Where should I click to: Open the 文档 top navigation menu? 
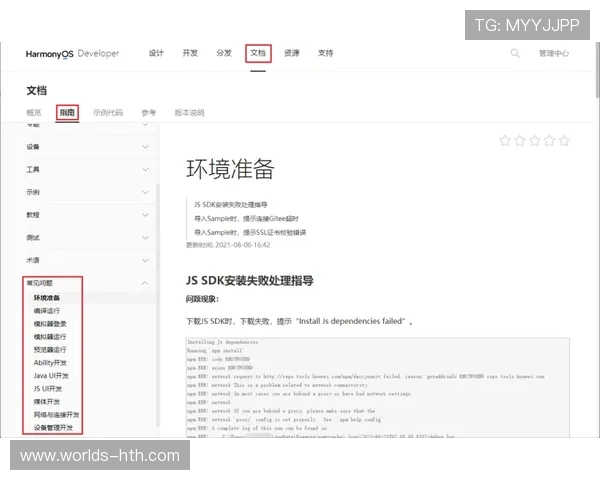click(258, 53)
